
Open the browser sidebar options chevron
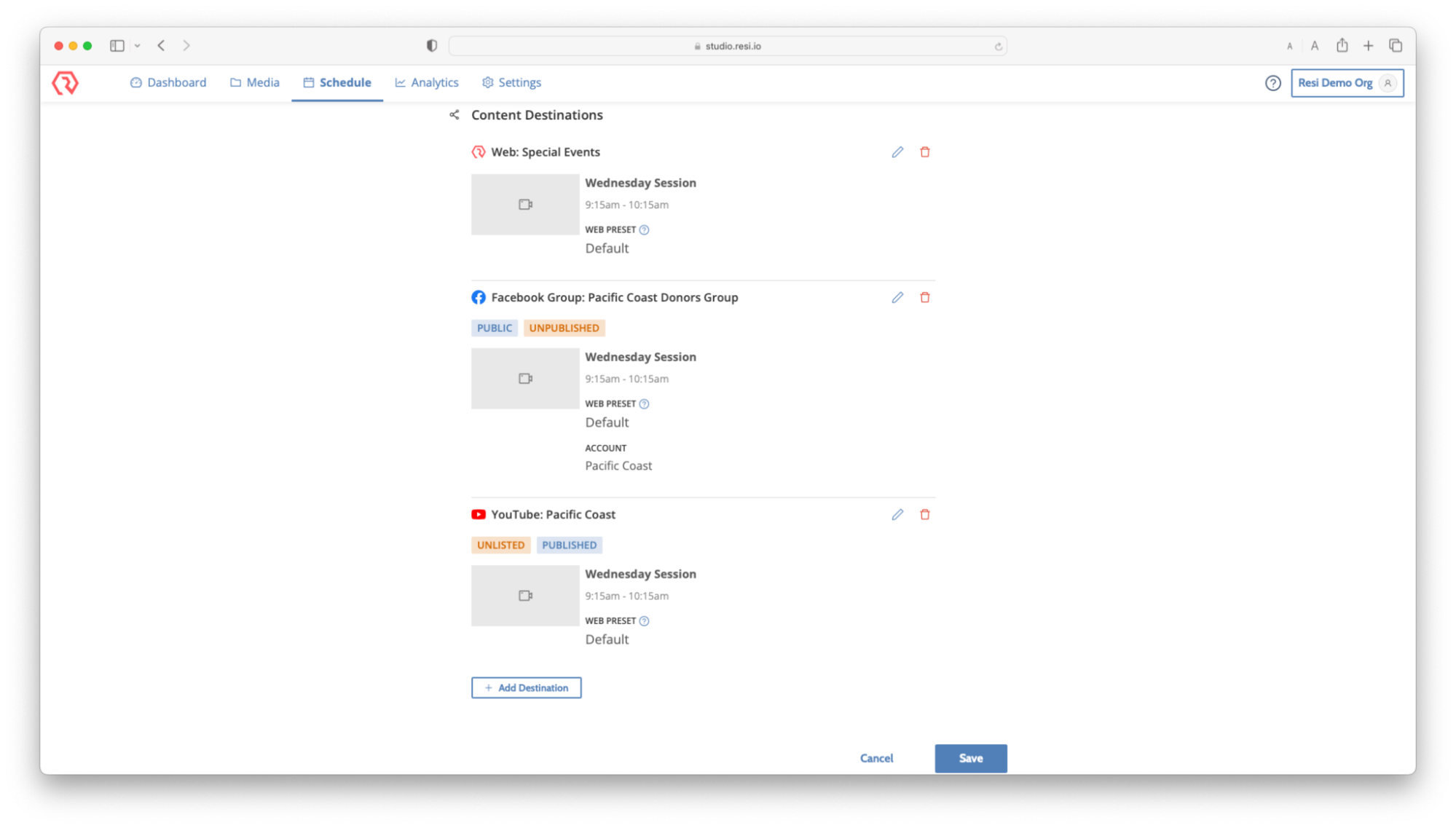click(x=137, y=45)
